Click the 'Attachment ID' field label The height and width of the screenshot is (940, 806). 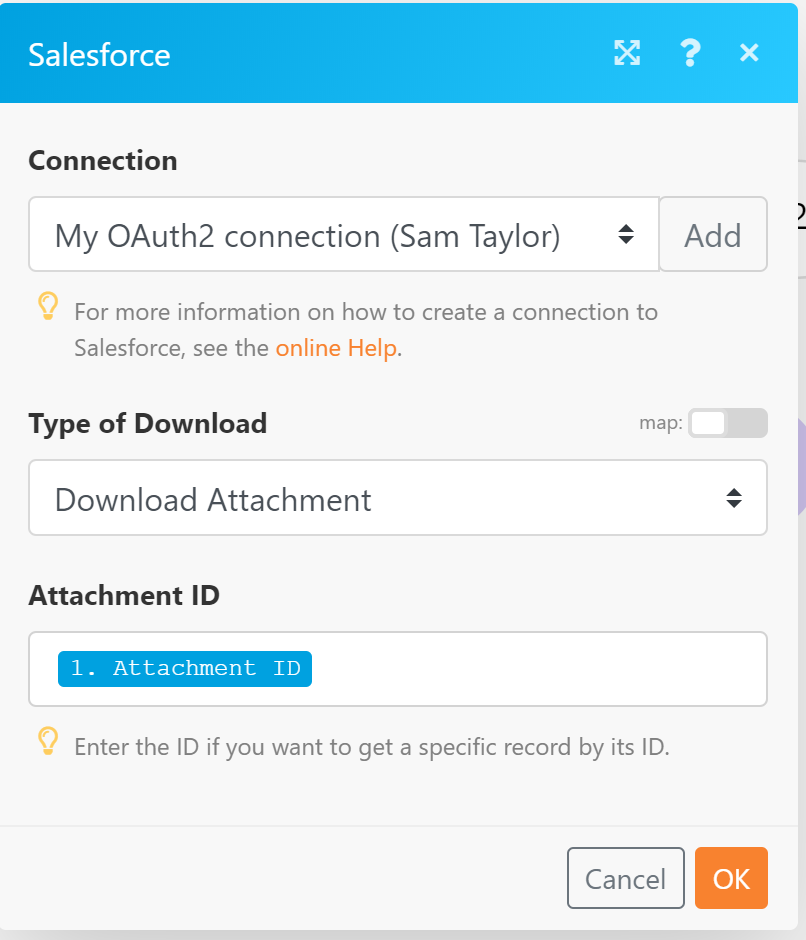point(124,596)
